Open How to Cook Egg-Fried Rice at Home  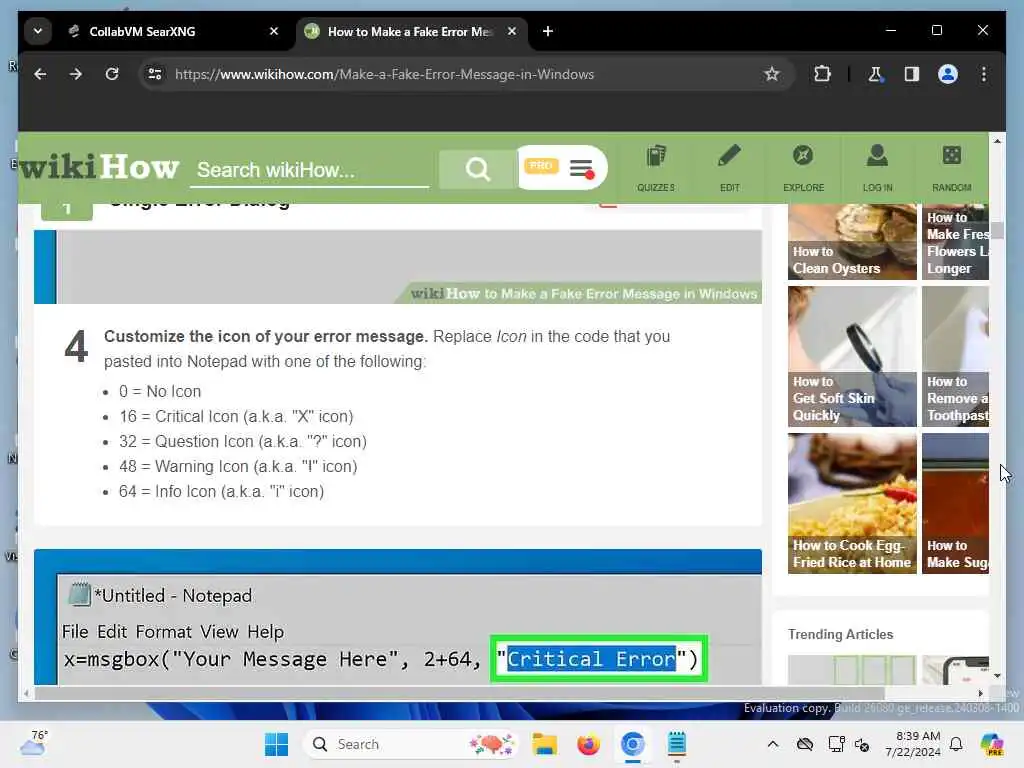(x=852, y=504)
